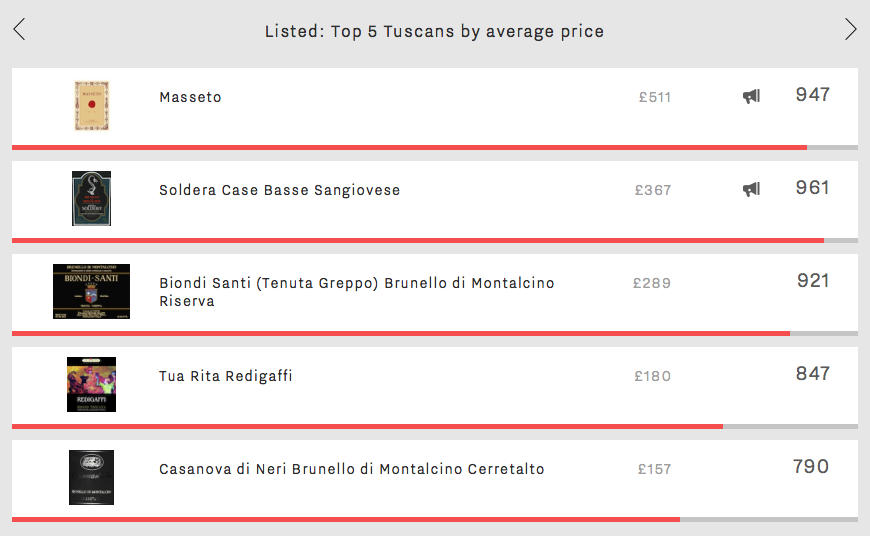Go to previous list with left arrow

click(x=19, y=29)
